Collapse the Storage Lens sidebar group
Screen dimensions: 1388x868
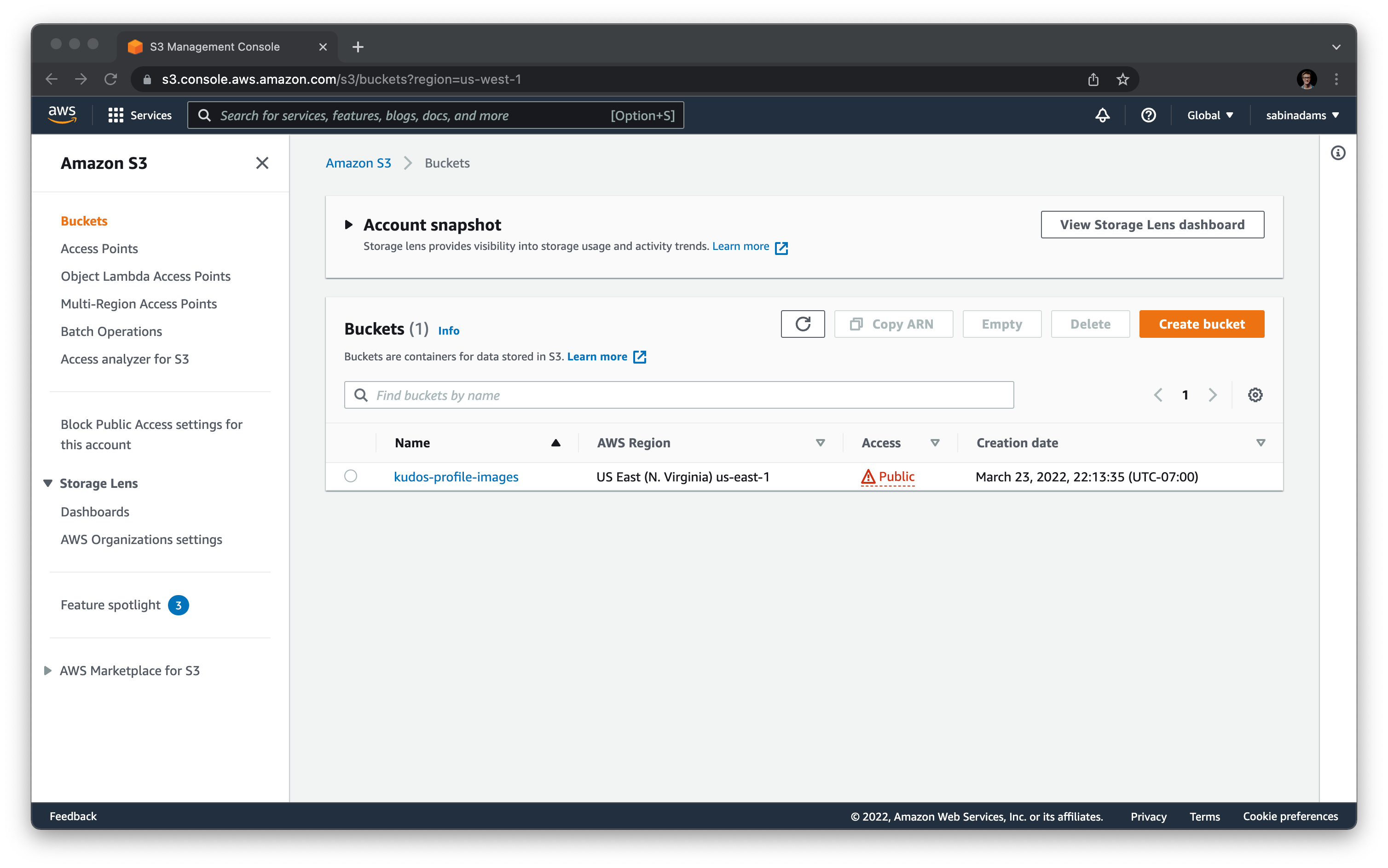coord(48,483)
